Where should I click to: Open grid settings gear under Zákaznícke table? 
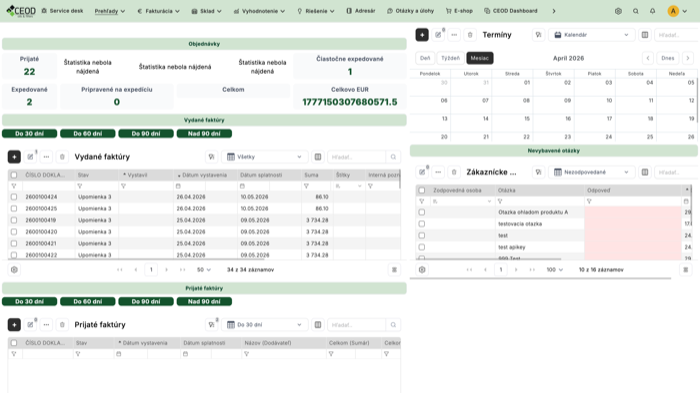pyautogui.click(x=422, y=270)
